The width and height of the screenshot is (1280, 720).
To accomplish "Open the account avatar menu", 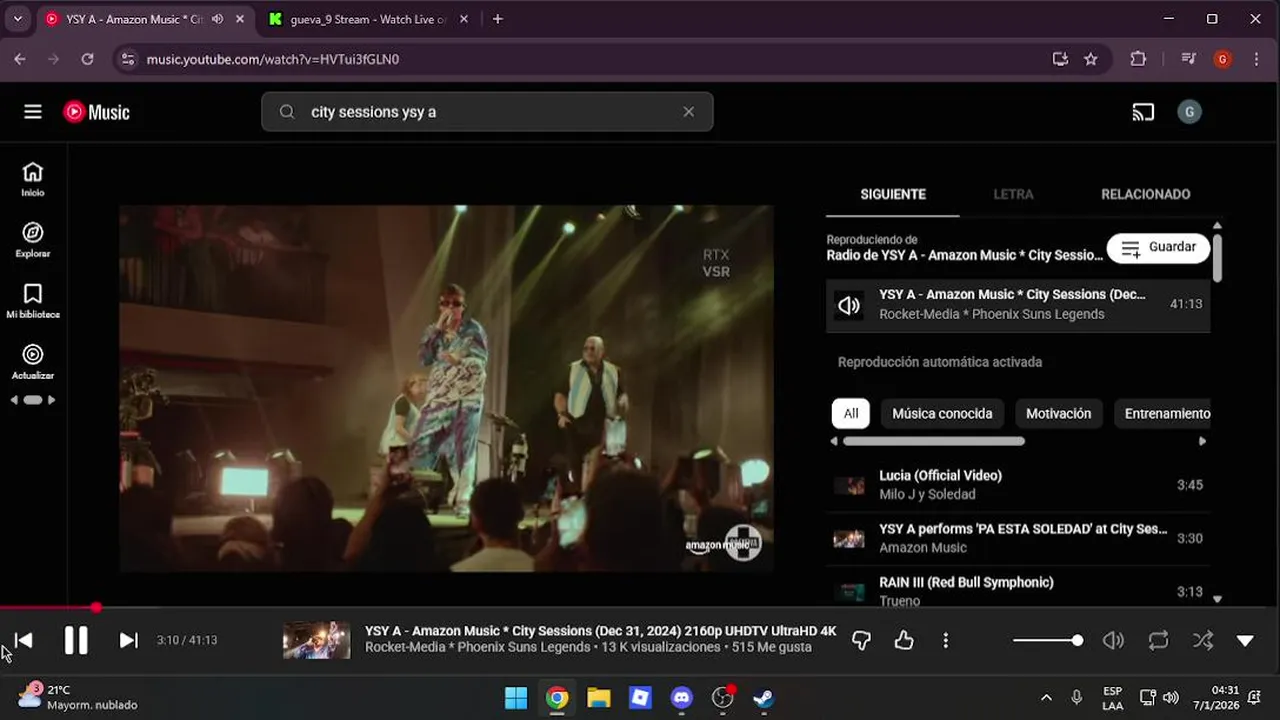I will point(1189,112).
